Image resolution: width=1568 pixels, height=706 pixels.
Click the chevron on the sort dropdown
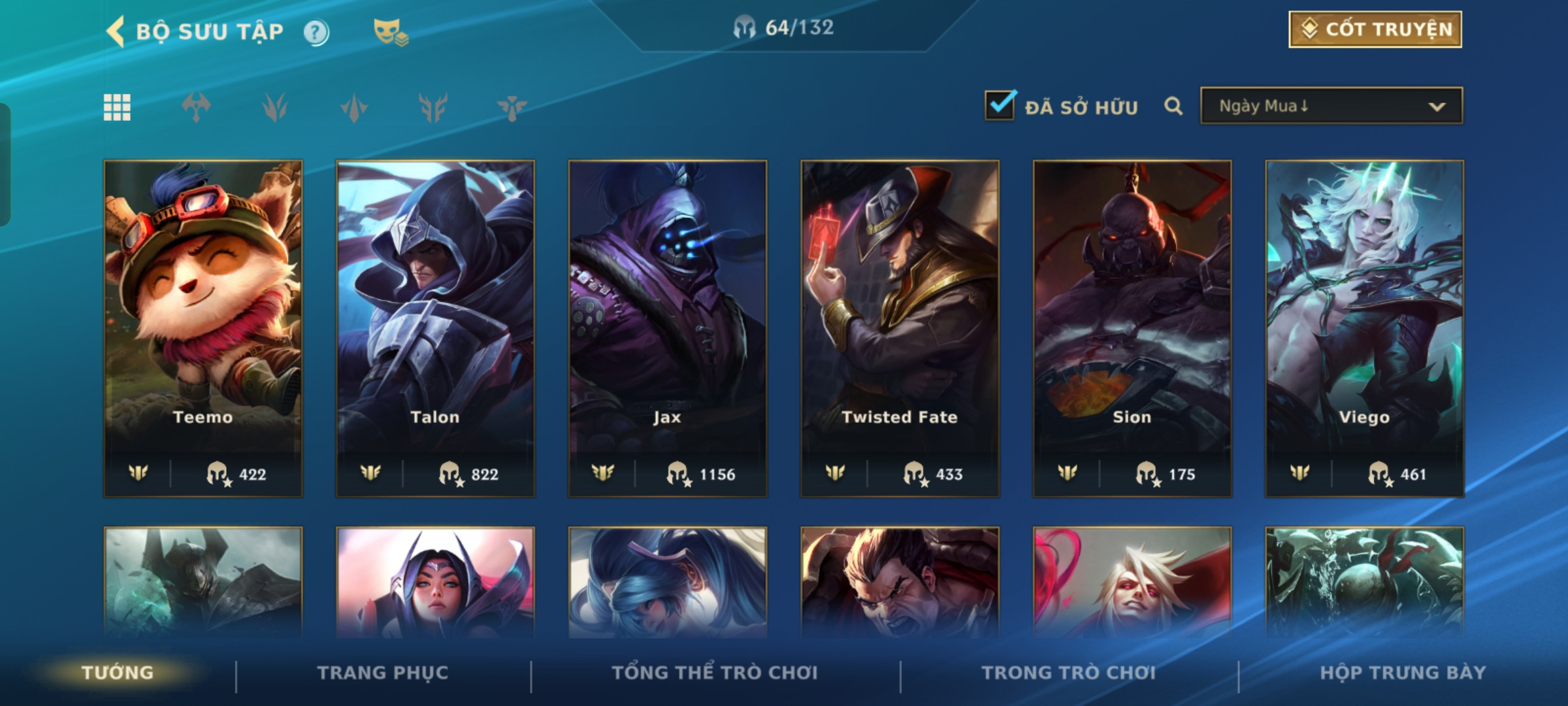[x=1437, y=107]
